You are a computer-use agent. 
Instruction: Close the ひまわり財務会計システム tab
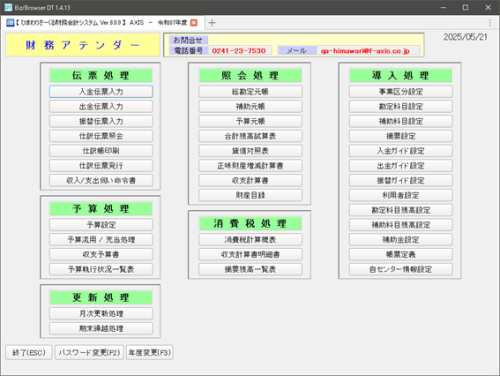point(194,23)
